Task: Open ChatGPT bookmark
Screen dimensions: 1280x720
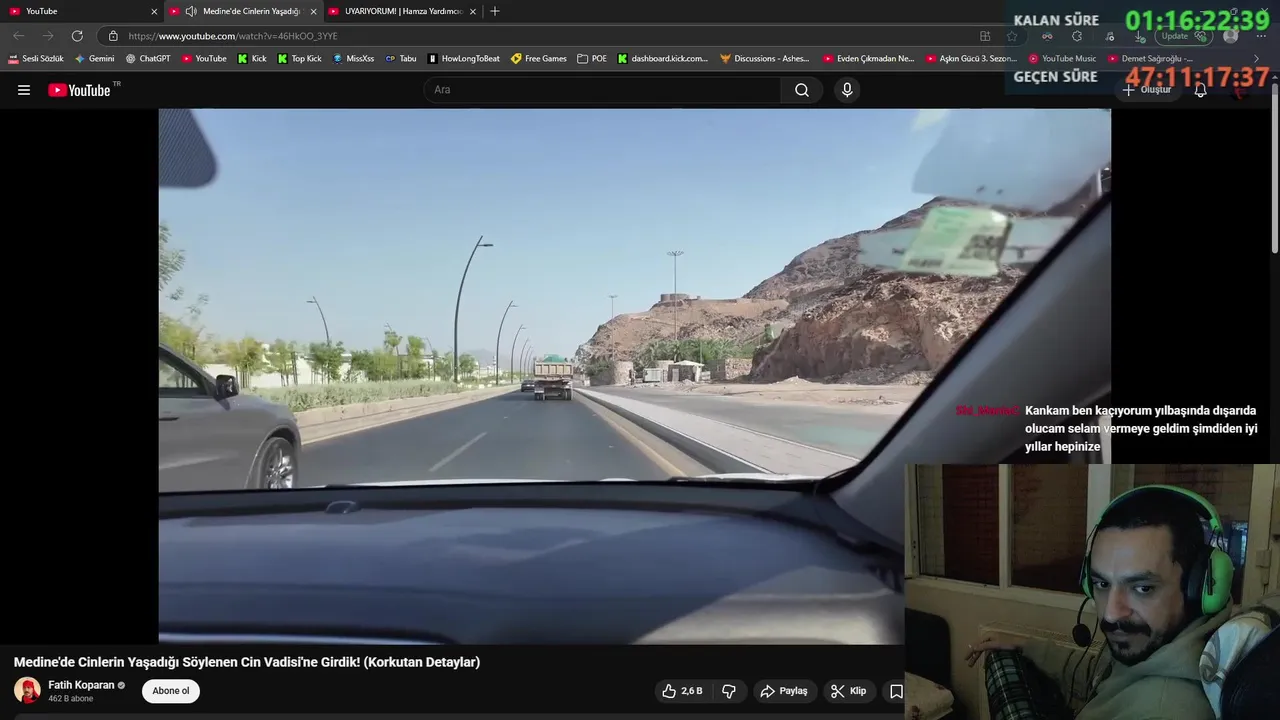Action: coord(148,59)
